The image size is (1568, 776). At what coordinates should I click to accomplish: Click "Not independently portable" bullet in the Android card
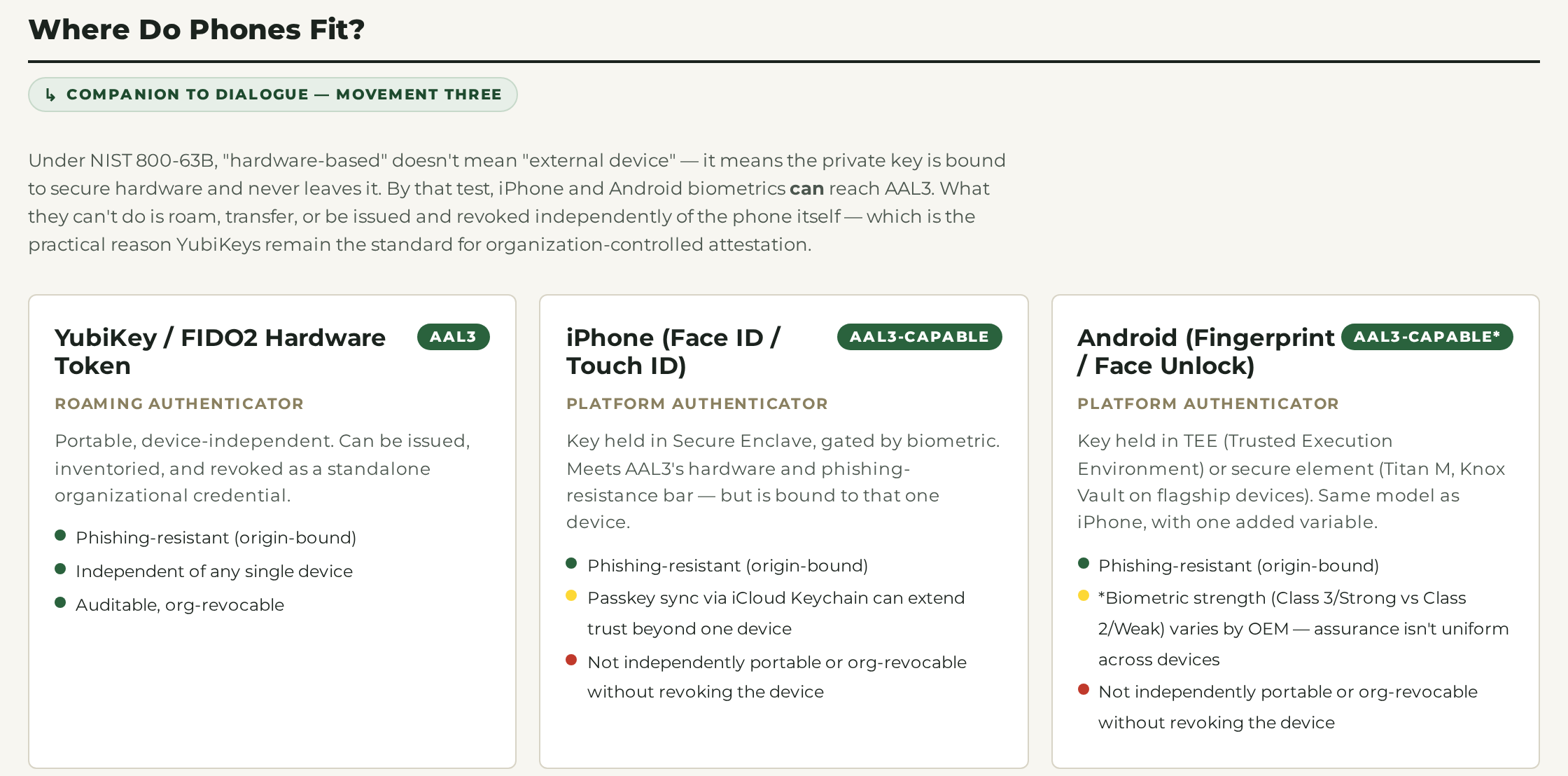coord(1288,707)
